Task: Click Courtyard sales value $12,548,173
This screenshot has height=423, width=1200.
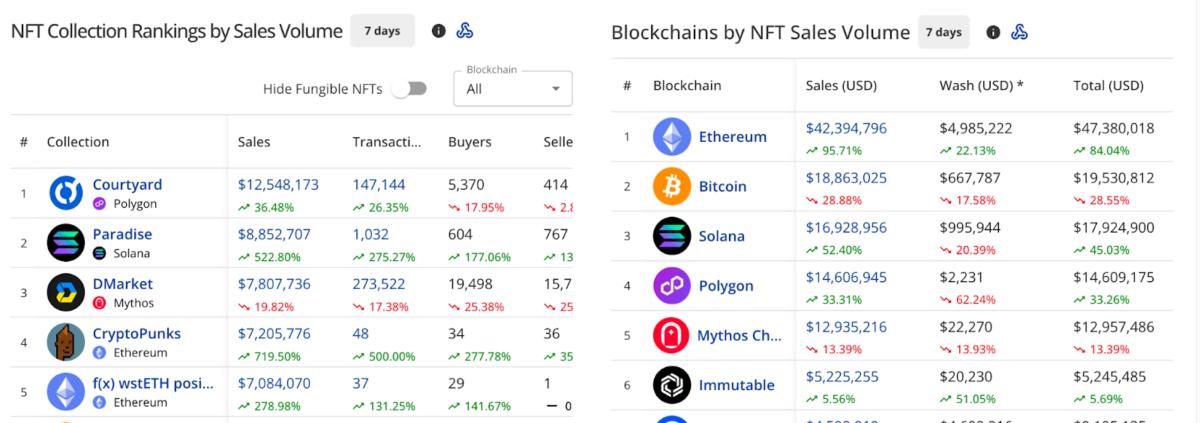Action: 278,185
